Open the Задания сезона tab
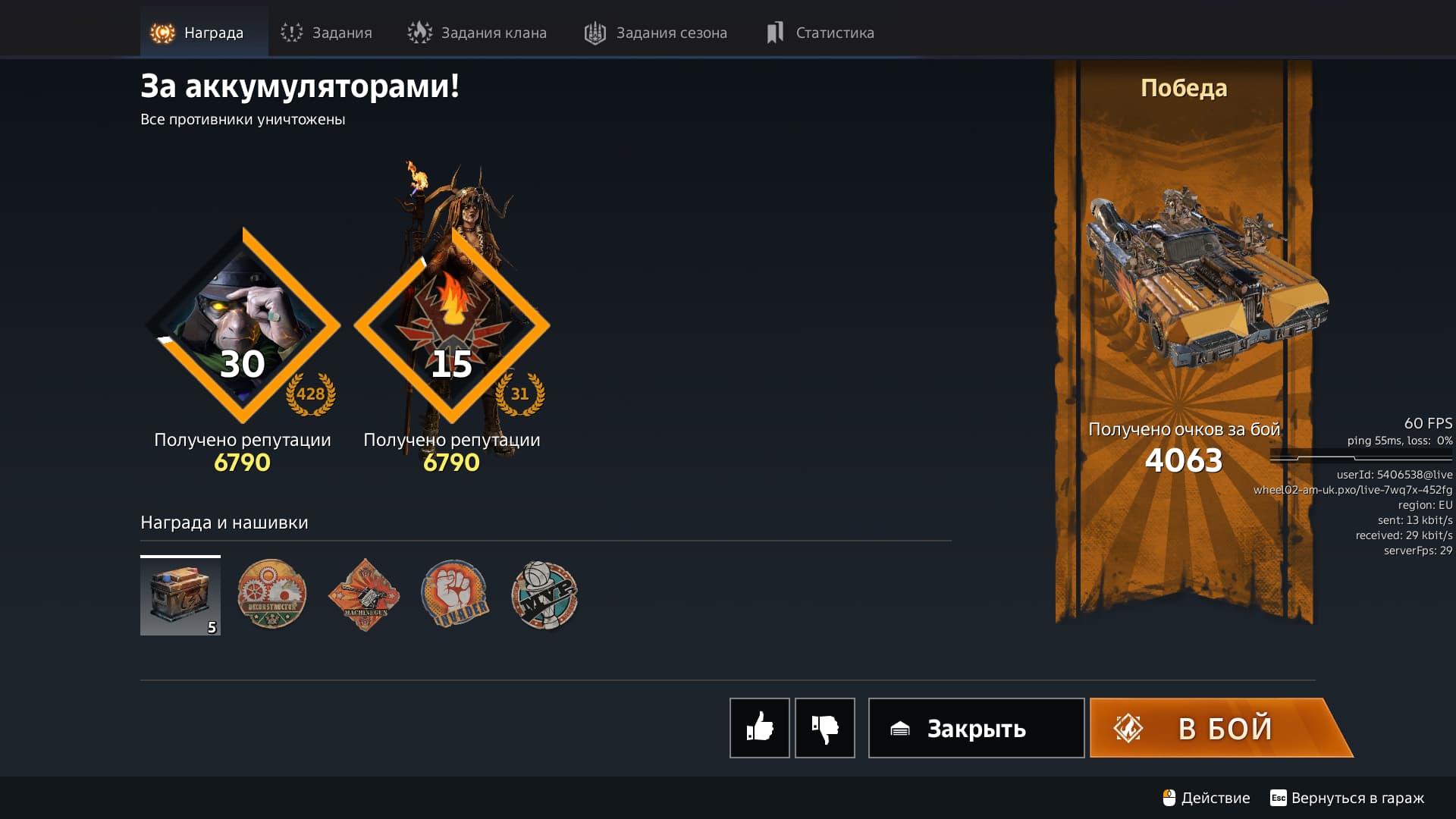 [x=655, y=33]
